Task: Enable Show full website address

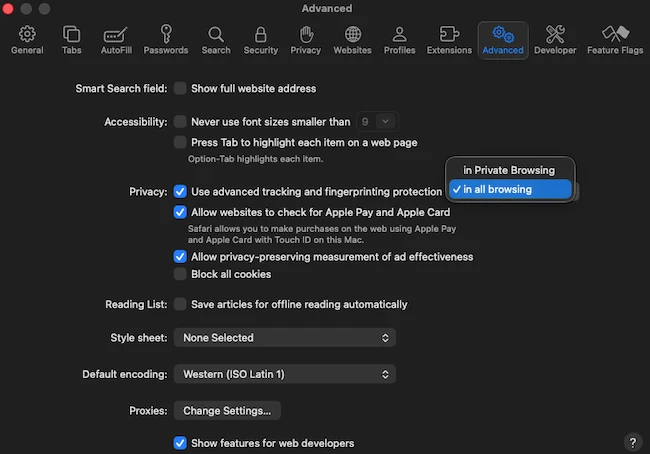Action: pyautogui.click(x=180, y=89)
